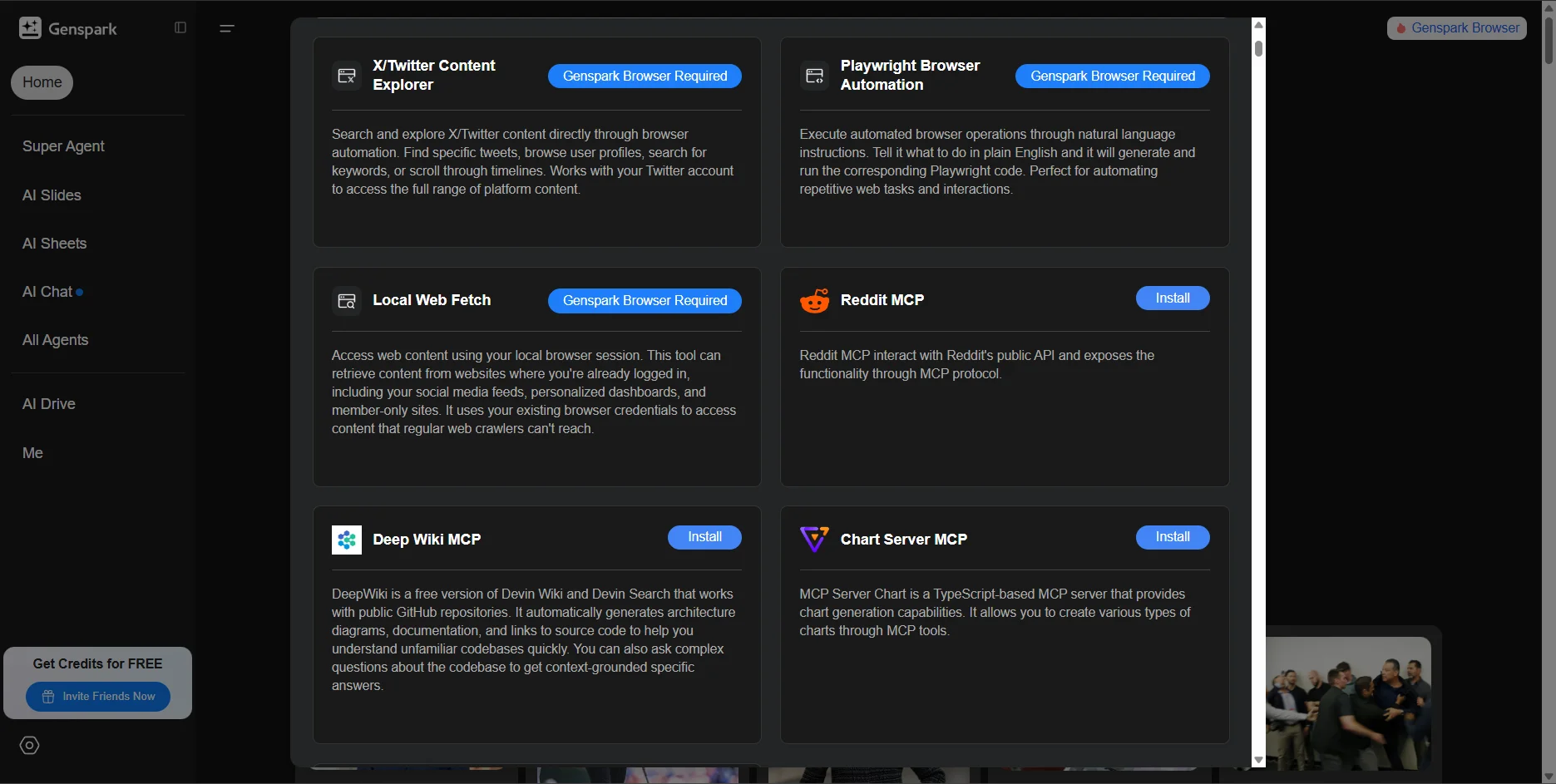Click the Playwright Browser Automation icon
The height and width of the screenshot is (784, 1556).
814,76
